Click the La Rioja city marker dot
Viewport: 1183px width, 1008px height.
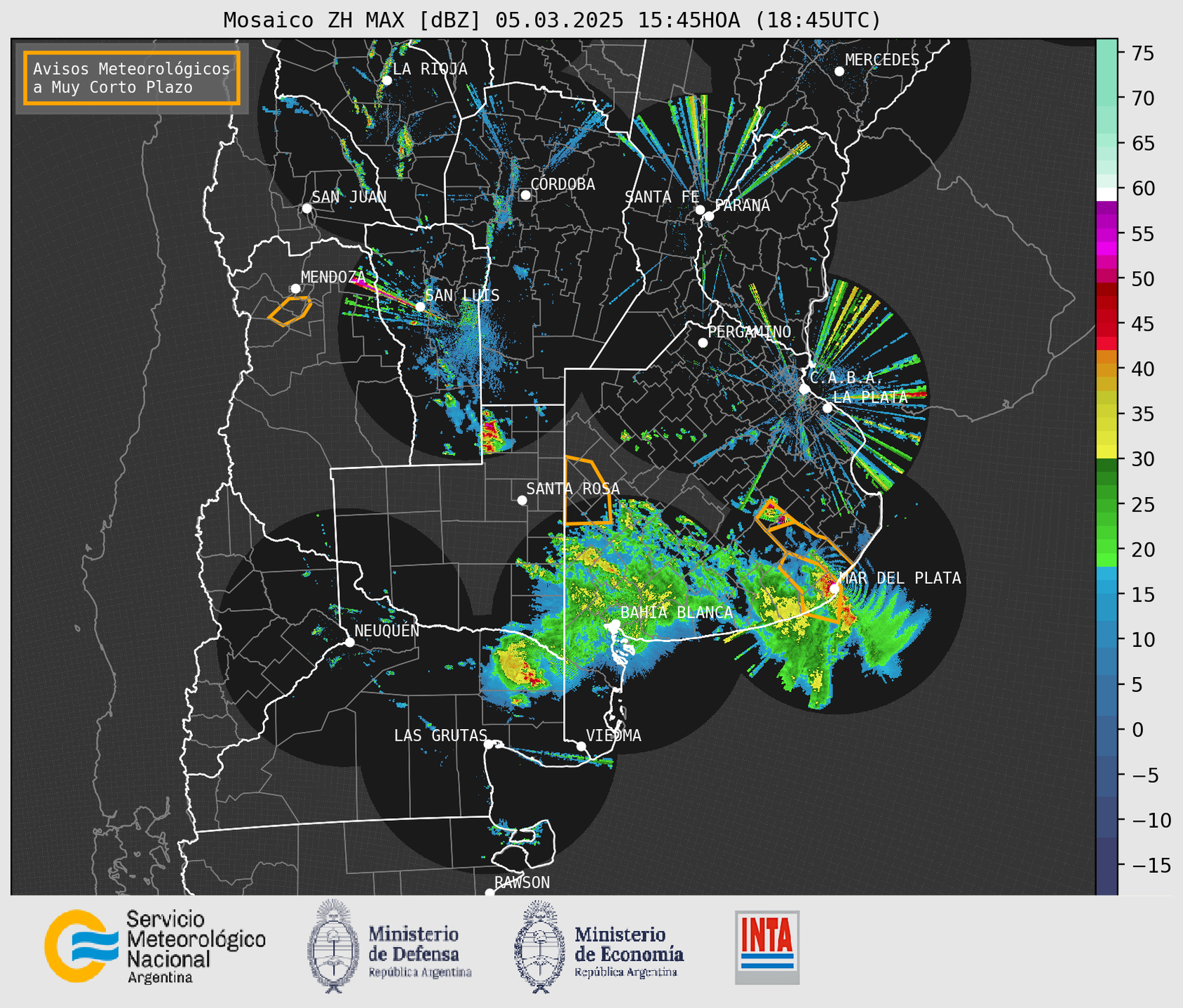386,81
